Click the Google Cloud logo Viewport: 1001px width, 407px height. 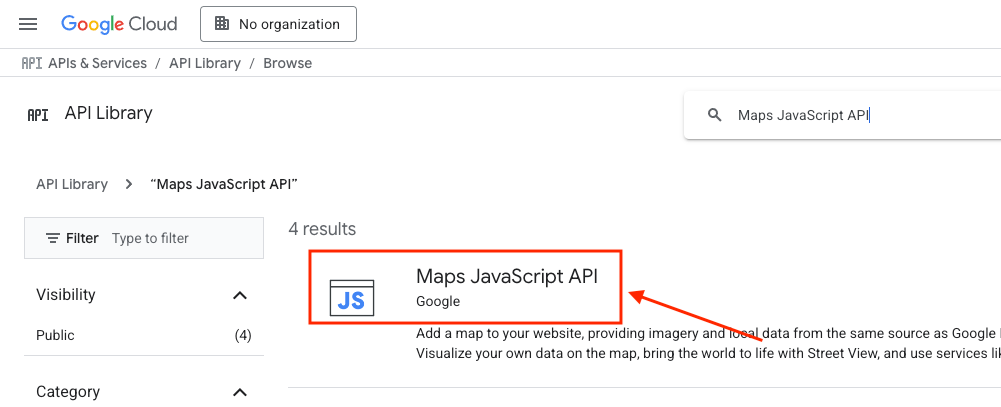[x=119, y=24]
